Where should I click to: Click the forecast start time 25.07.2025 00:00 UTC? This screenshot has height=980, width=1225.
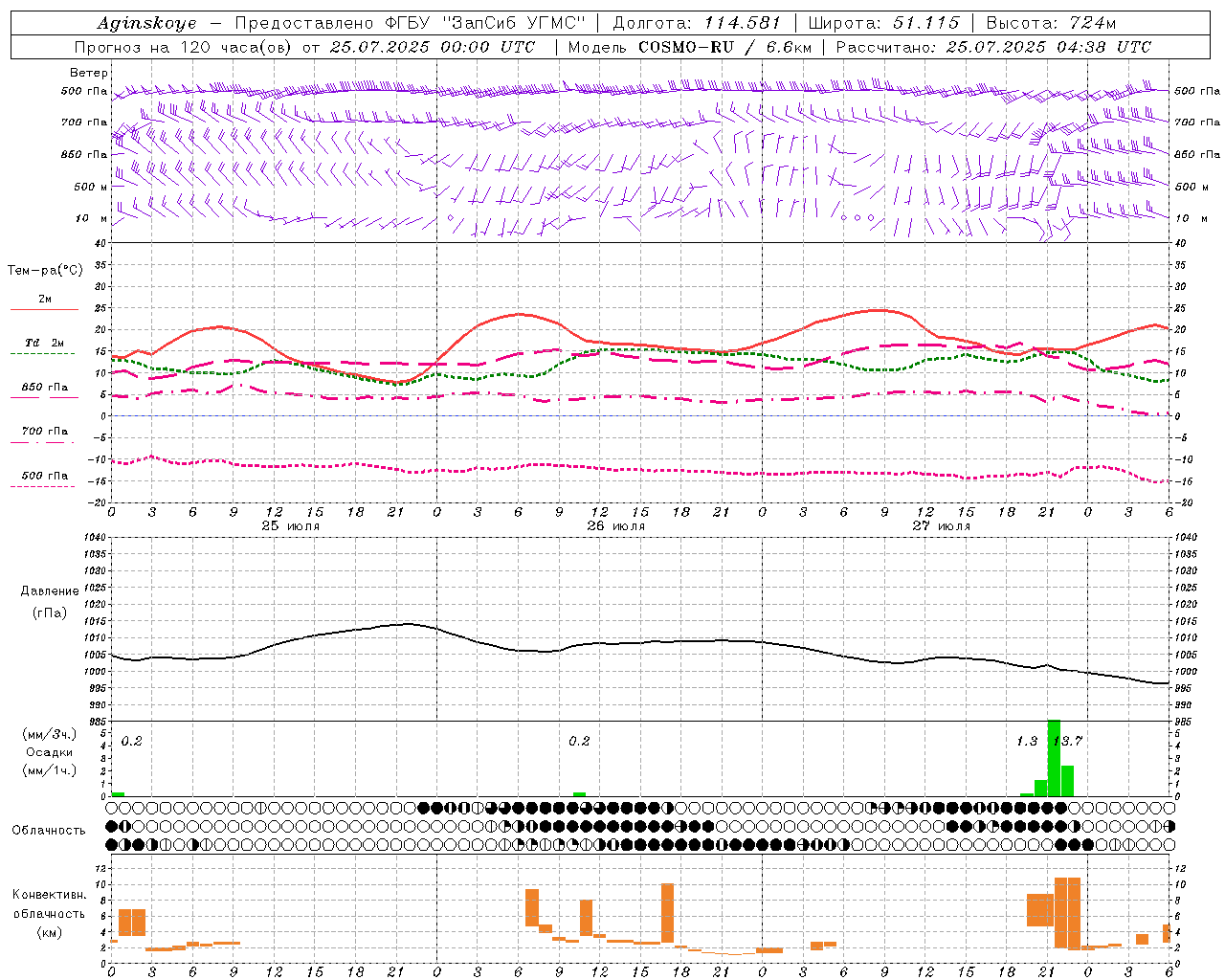433,47
